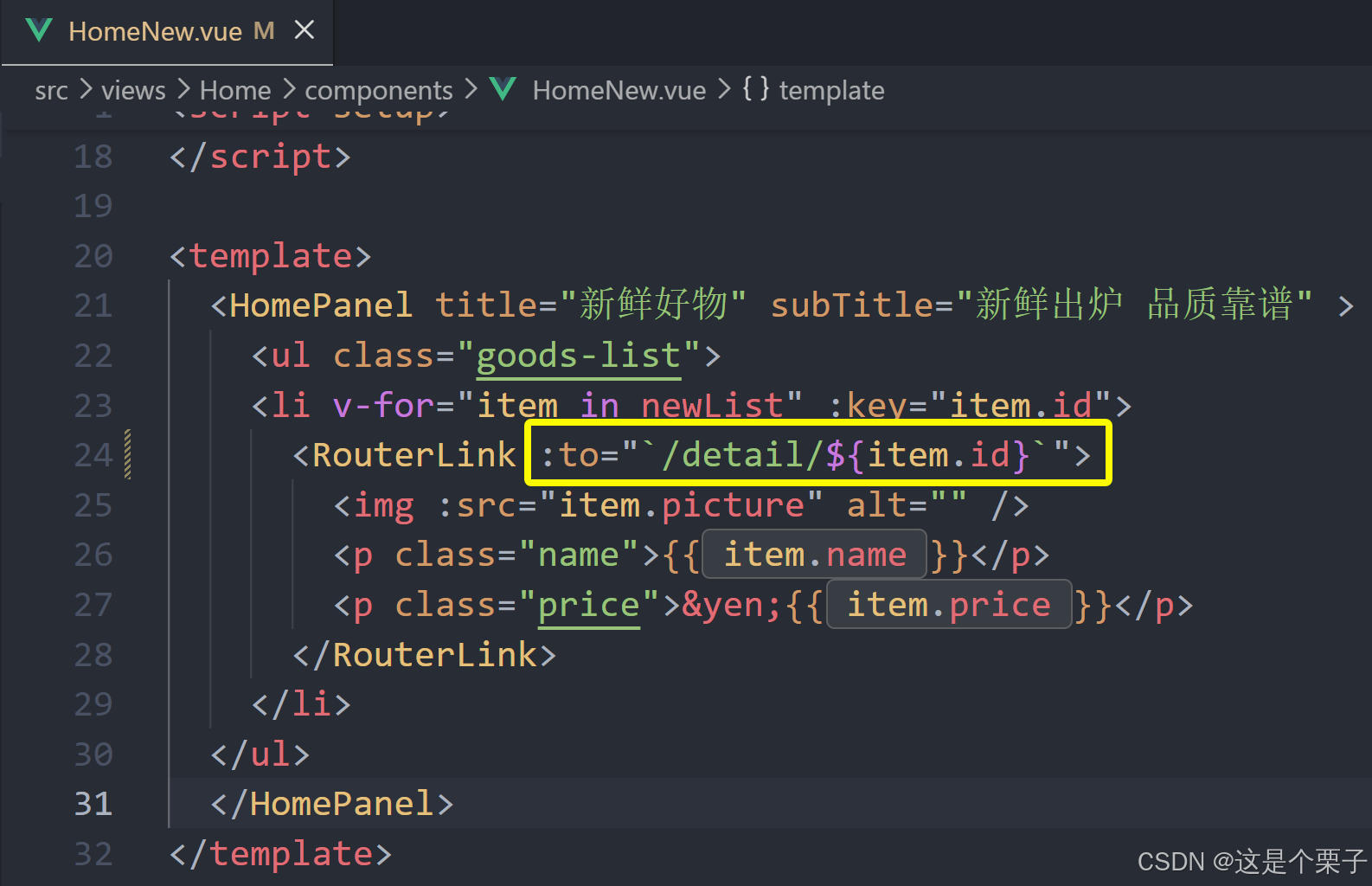The width and height of the screenshot is (1372, 886).
Task: Click the braces symbol icon in breadcrumb
Action: click(x=755, y=89)
